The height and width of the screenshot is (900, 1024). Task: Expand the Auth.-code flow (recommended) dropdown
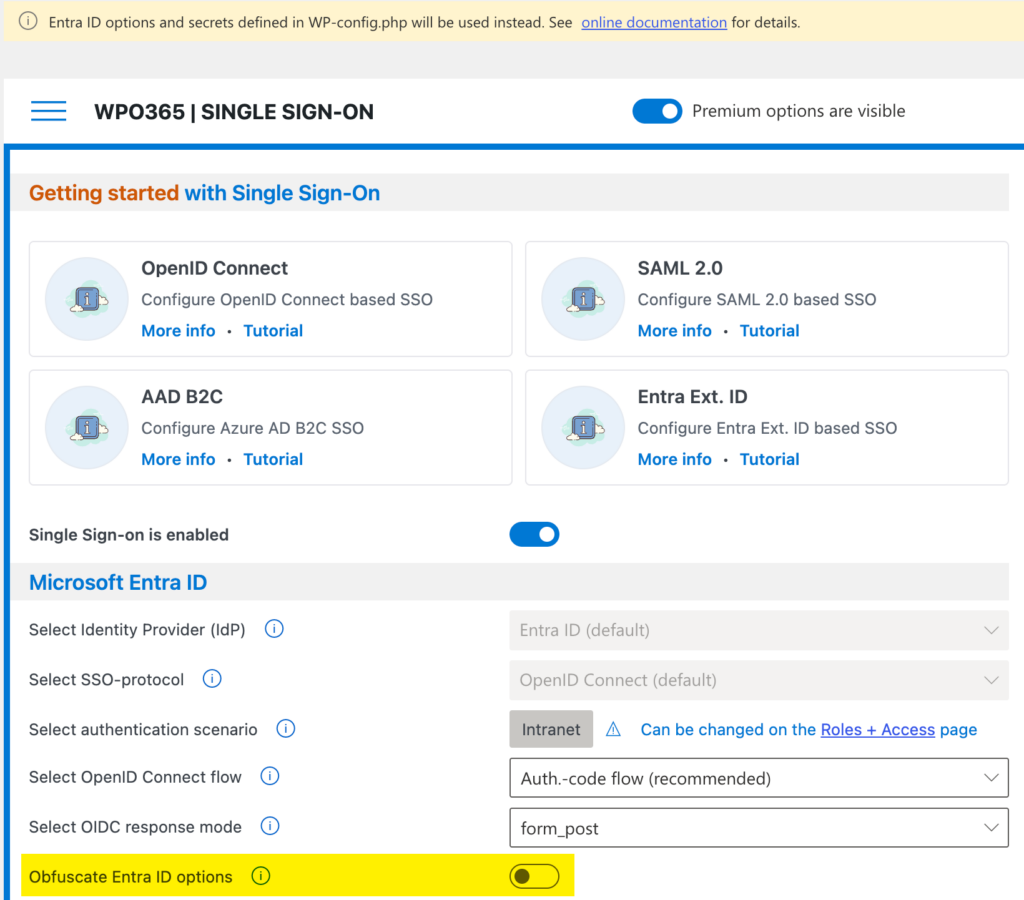pyautogui.click(x=759, y=778)
